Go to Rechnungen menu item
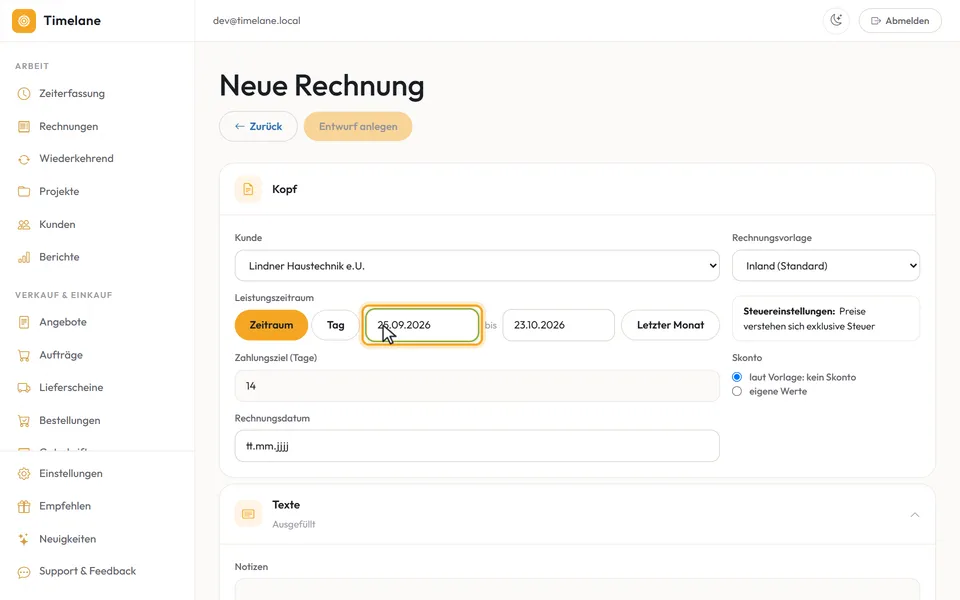 pyautogui.click(x=69, y=127)
